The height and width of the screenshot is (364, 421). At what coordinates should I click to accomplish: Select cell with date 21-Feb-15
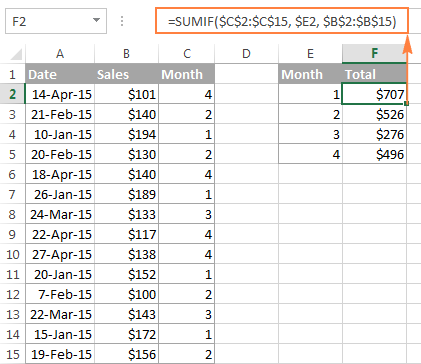(x=60, y=114)
